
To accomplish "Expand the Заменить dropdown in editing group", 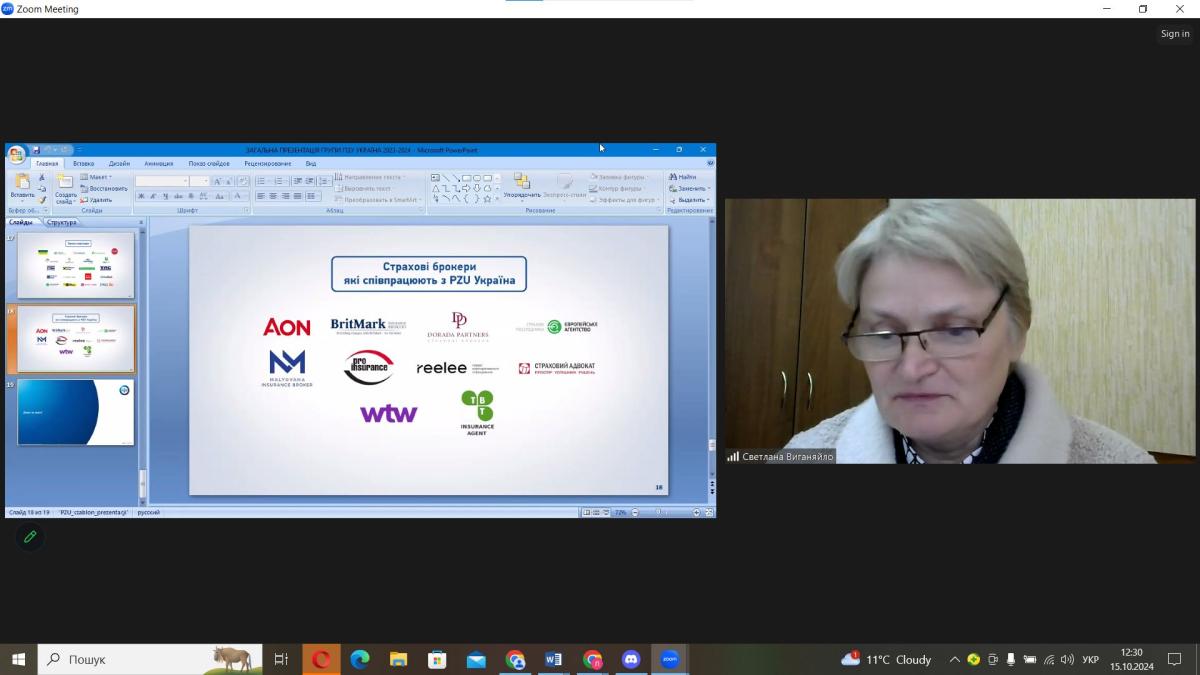I will click(692, 188).
